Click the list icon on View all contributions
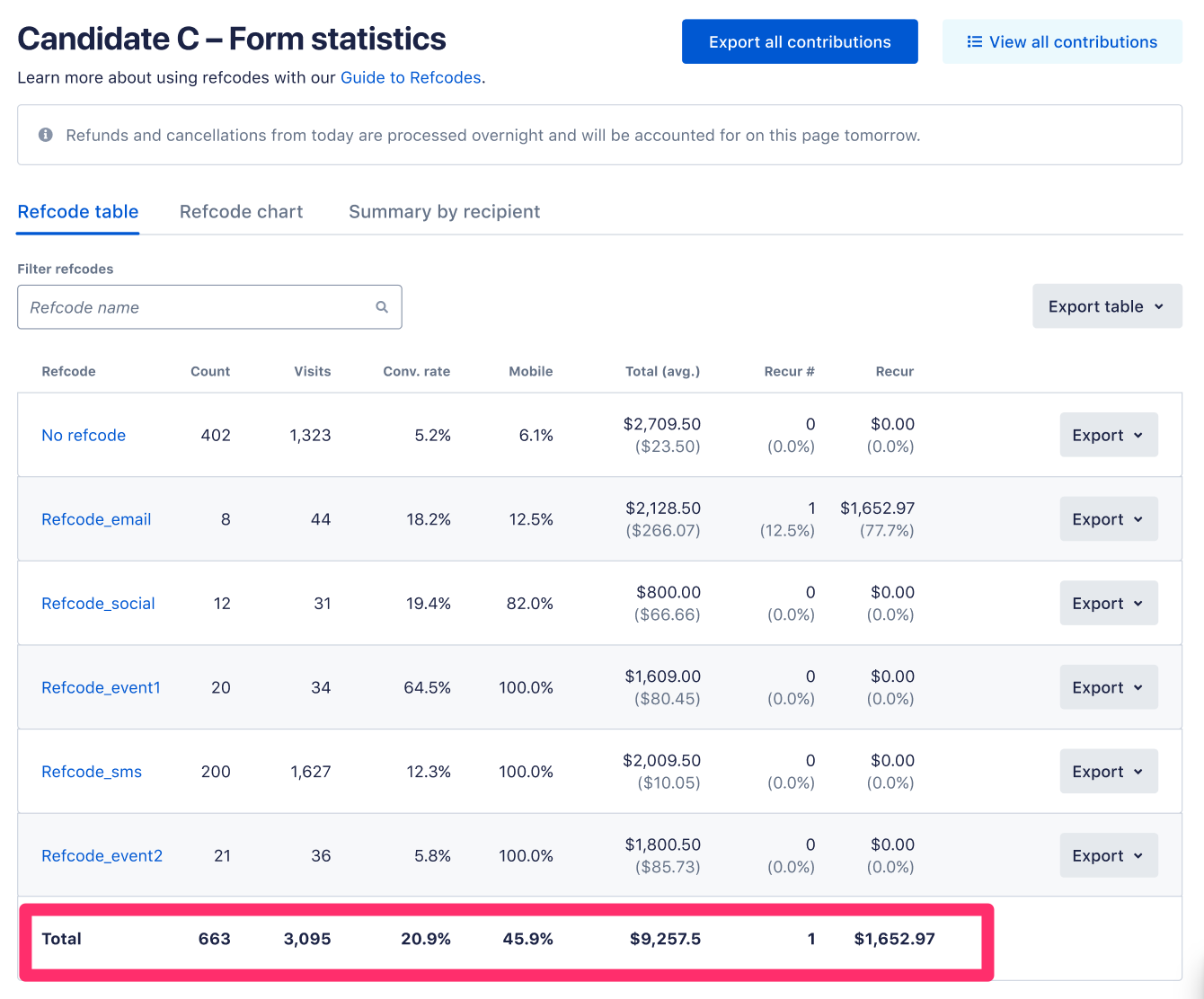The height and width of the screenshot is (999, 1204). point(974,42)
